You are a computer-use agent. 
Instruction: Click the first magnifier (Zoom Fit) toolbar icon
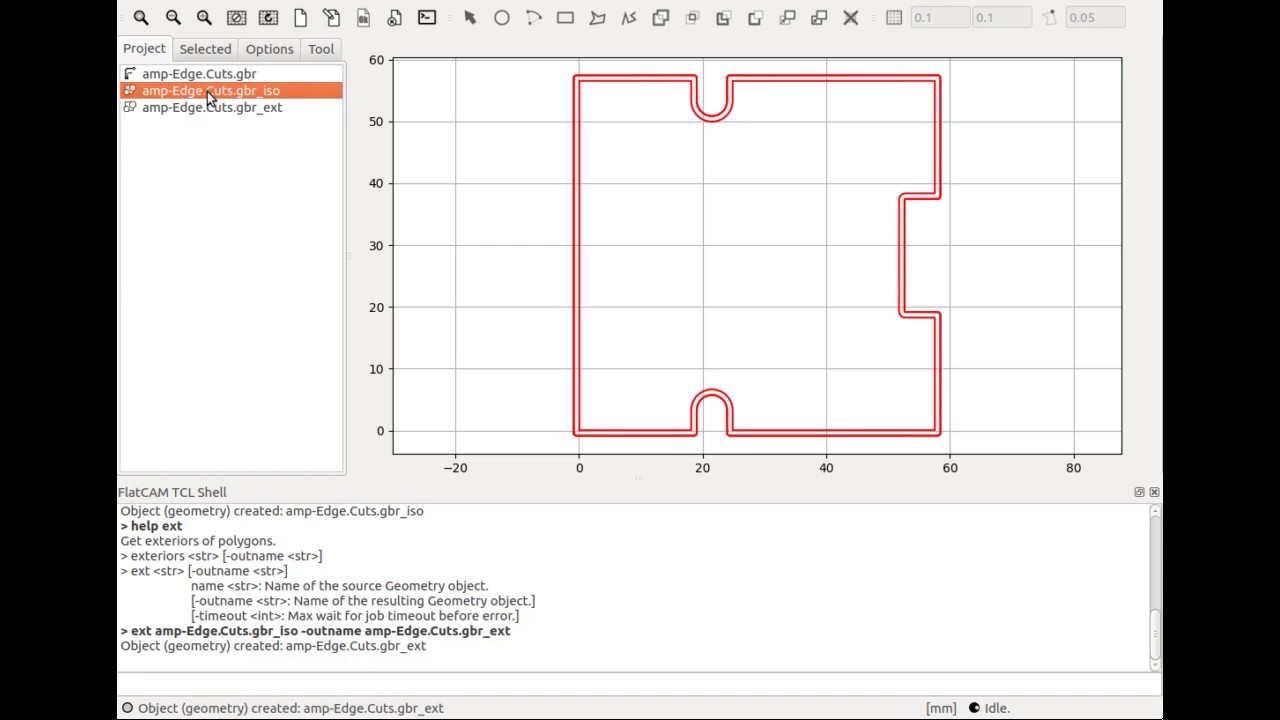point(141,17)
